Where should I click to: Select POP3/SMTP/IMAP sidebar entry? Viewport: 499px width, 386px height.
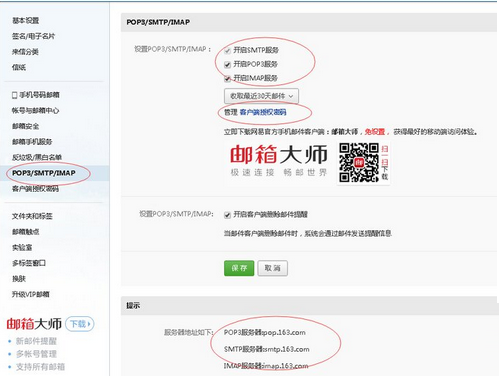[x=44, y=173]
